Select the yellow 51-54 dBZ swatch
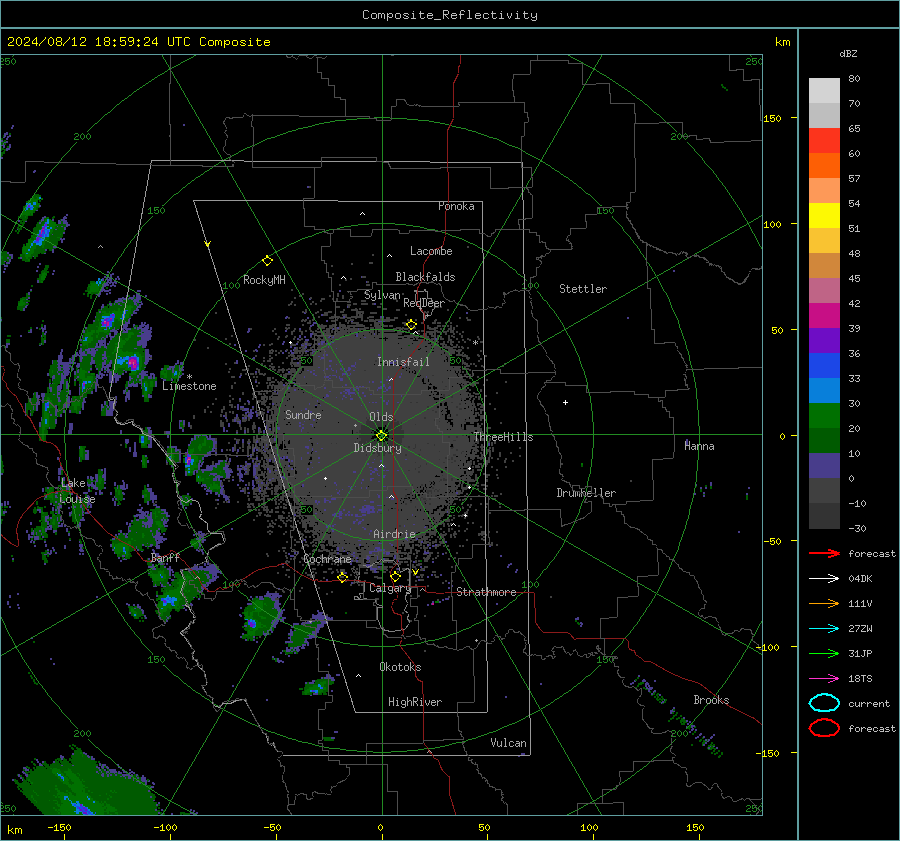This screenshot has width=900, height=841. click(824, 216)
